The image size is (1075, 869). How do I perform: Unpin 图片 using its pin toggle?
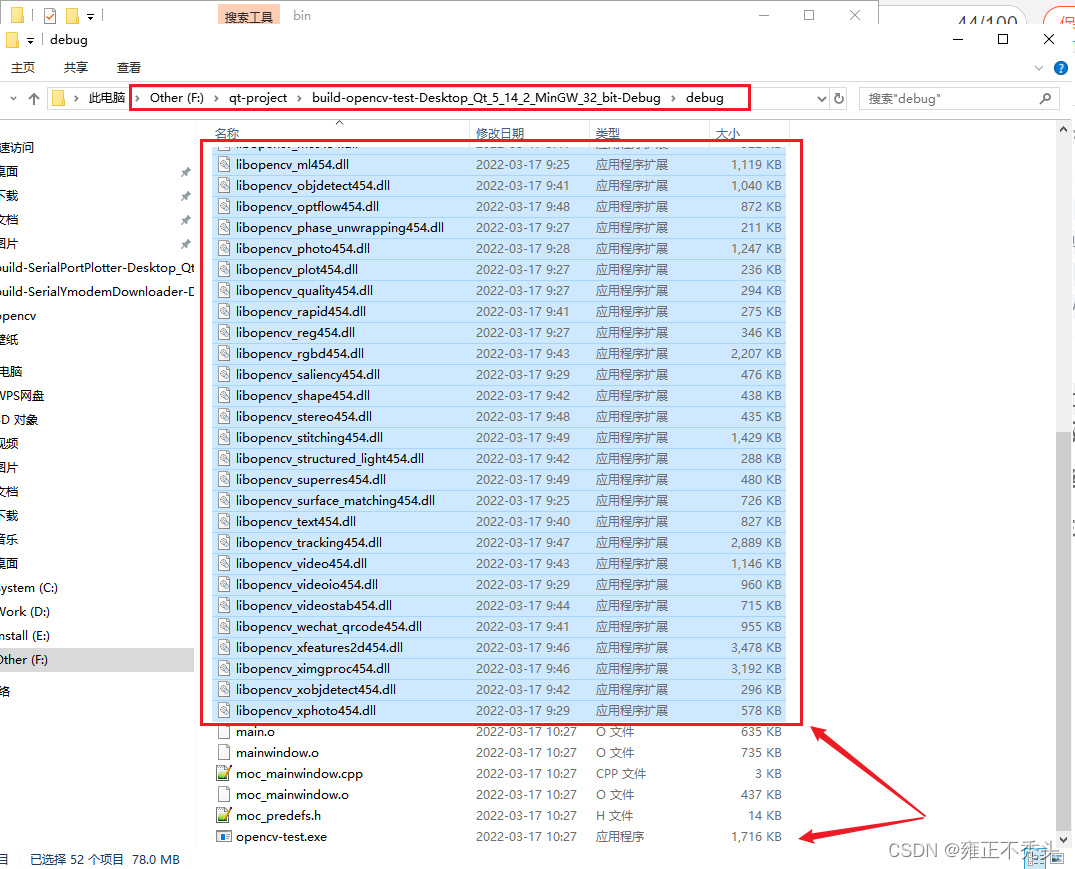tap(186, 244)
